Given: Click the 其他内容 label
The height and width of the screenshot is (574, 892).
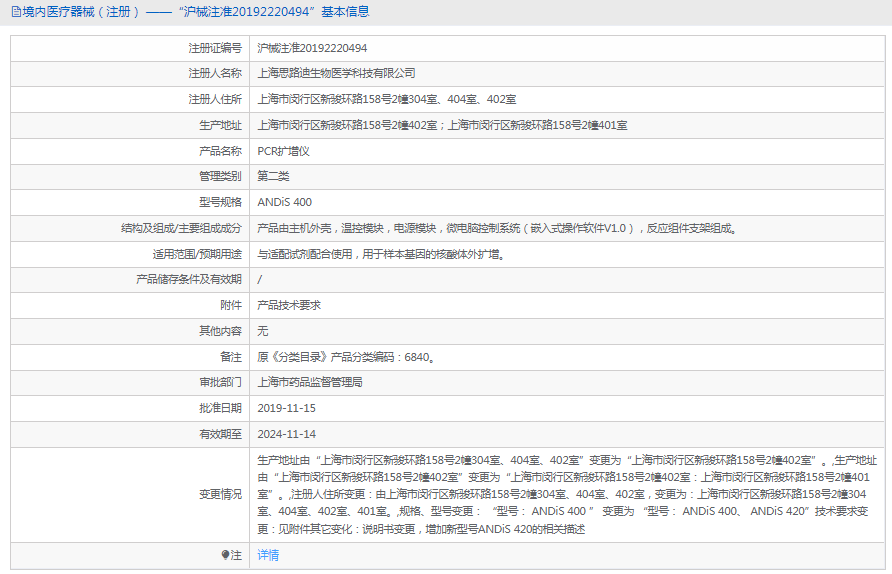Looking at the screenshot, I should 220,331.
